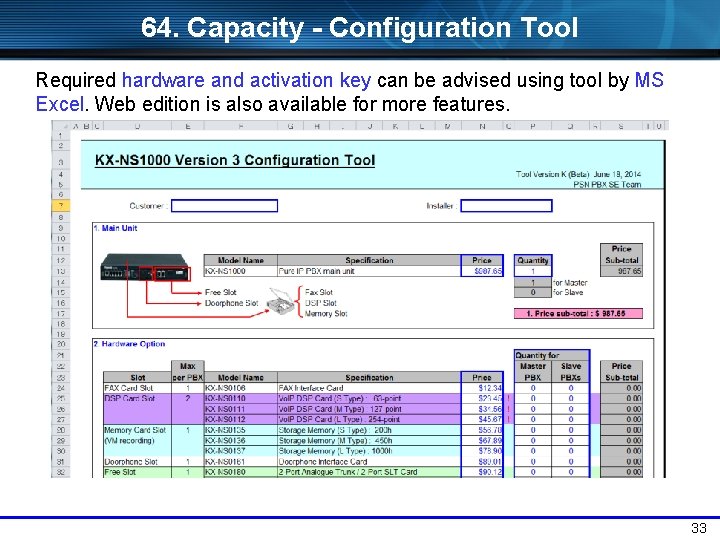Image resolution: width=720 pixels, height=540 pixels.
Task: Click the '2. Hardware Option' section heading
Action: coord(129,344)
